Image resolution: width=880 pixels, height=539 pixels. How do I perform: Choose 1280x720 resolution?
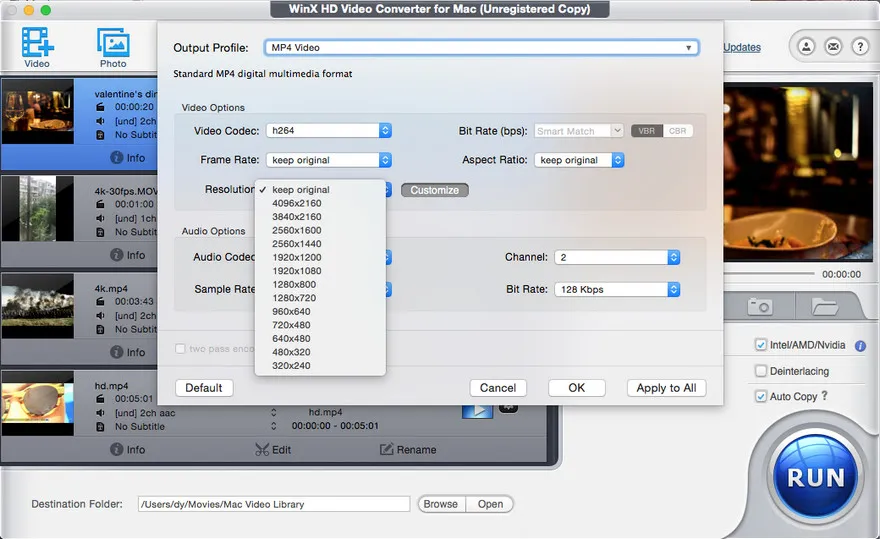click(320, 298)
